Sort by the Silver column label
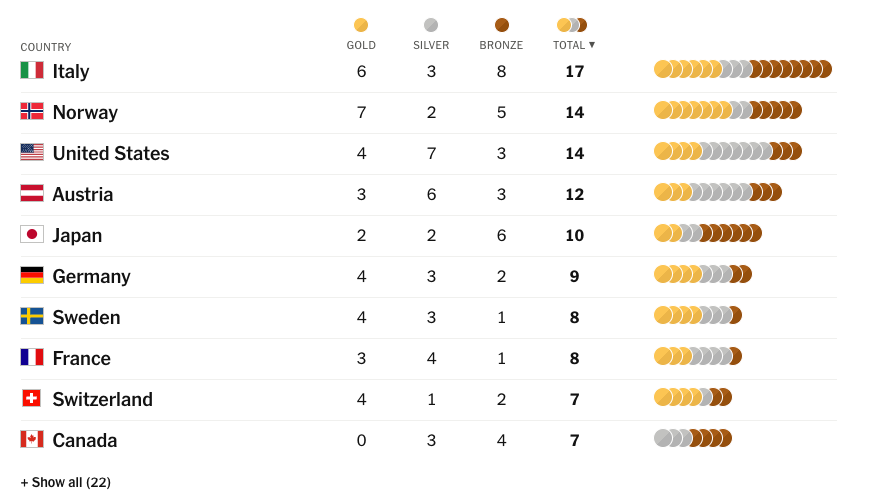Viewport: 885px width, 502px height. (x=431, y=45)
